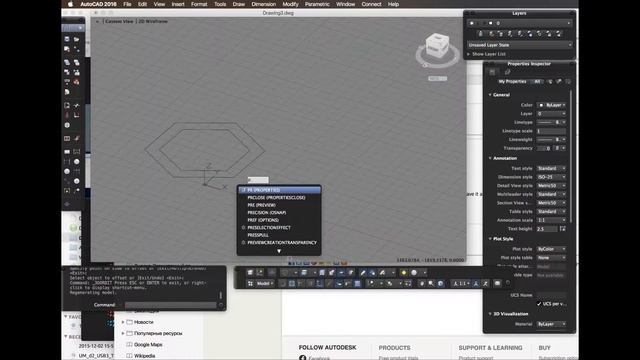The image size is (640, 360).
Task: Open the Annotation scale 1:1 dropdown in the inspector
Action: click(551, 220)
